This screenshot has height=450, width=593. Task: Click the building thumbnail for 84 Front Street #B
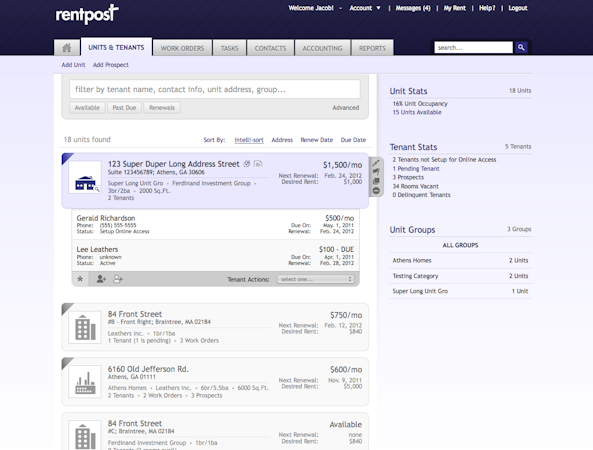[85, 327]
